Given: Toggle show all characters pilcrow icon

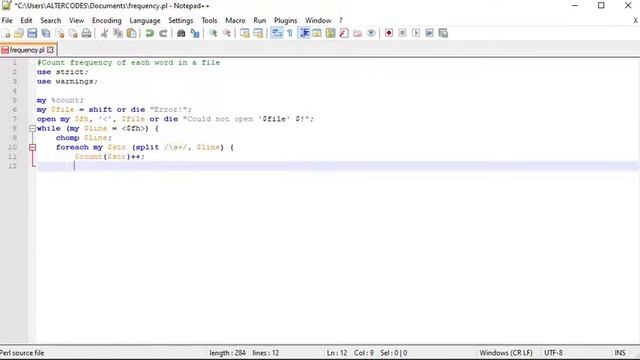Looking at the screenshot, I should 290,33.
